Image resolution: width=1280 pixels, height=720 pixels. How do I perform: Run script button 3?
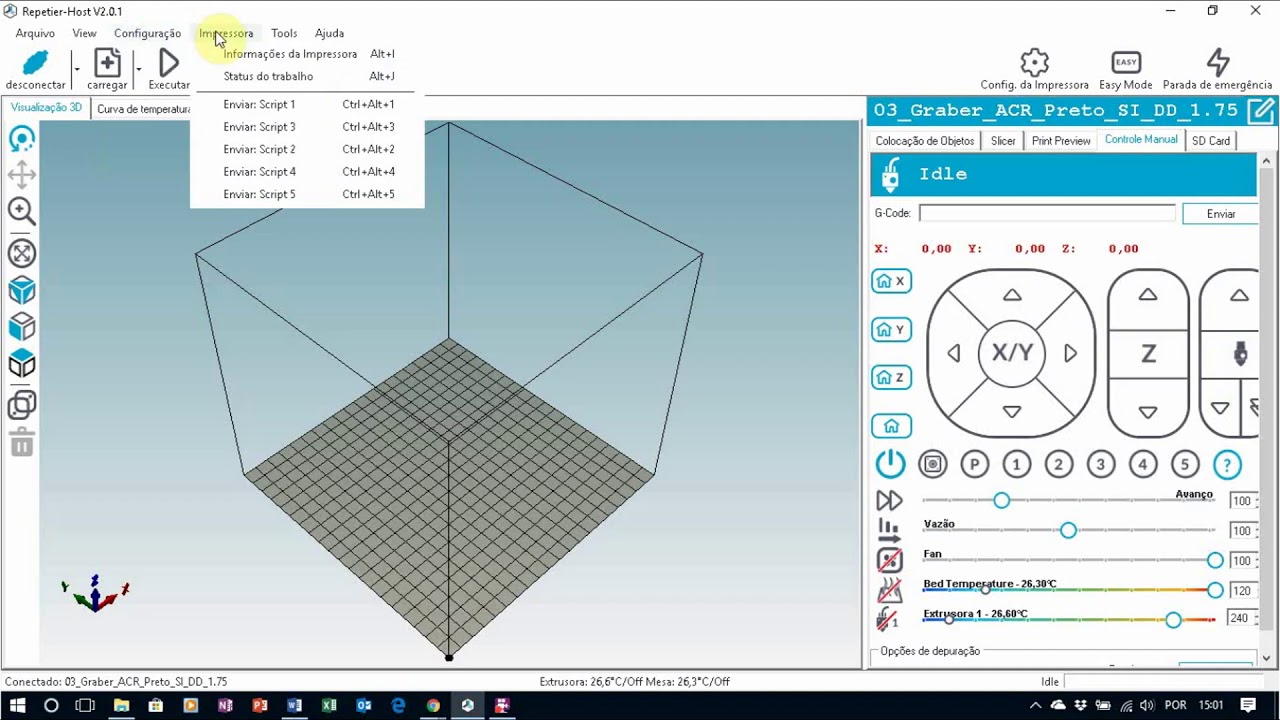[1101, 464]
